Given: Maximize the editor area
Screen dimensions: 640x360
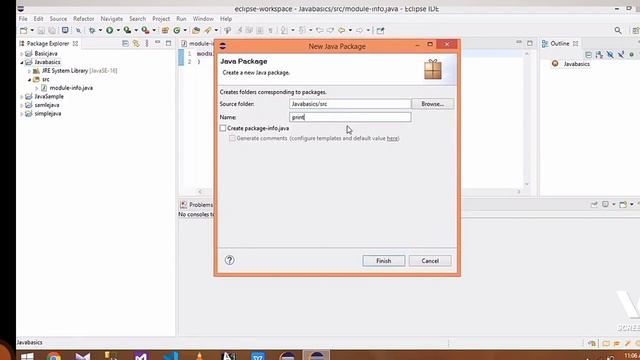Looking at the screenshot, I should 530,43.
